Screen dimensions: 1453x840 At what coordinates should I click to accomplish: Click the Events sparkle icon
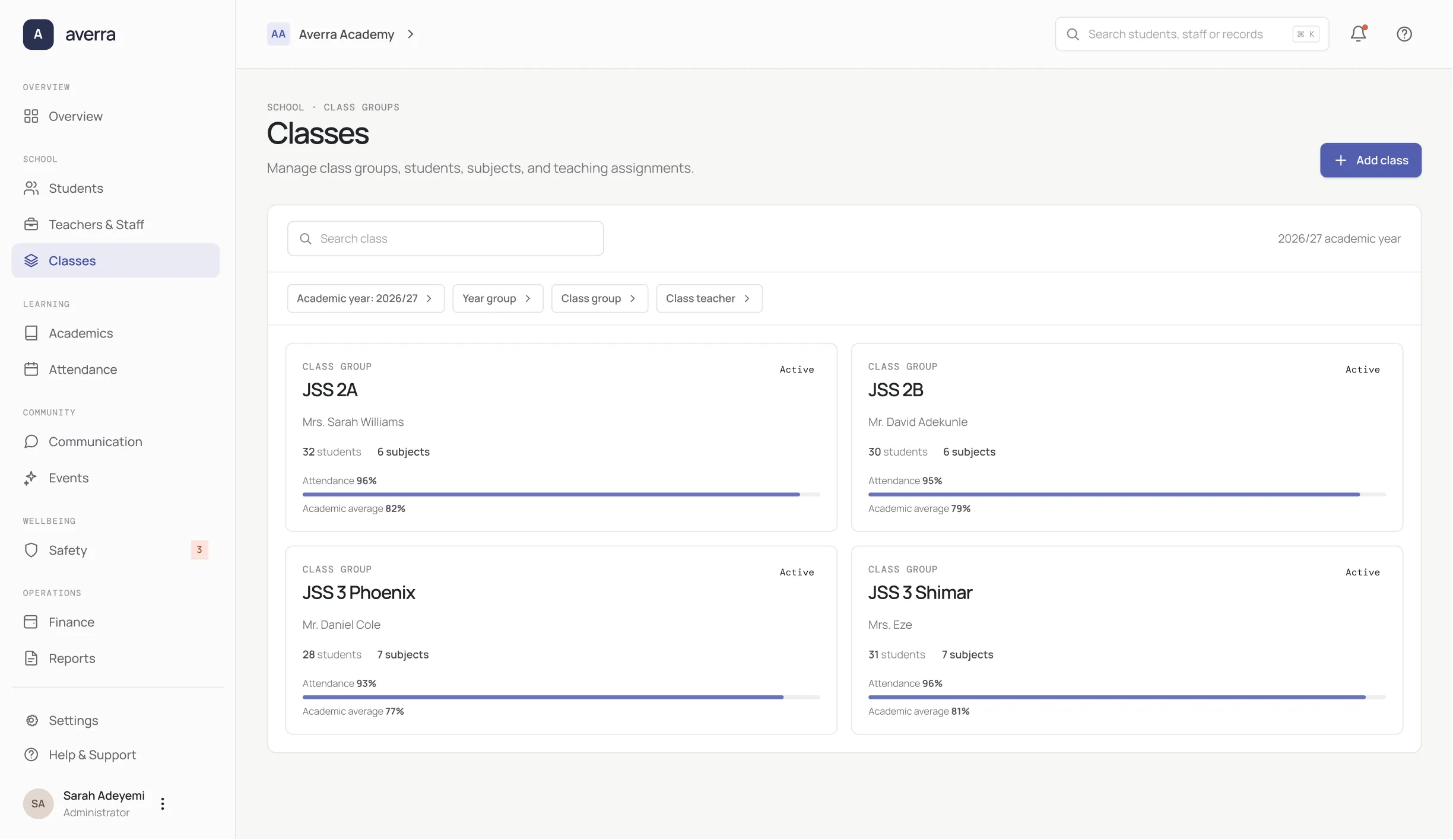click(x=31, y=478)
